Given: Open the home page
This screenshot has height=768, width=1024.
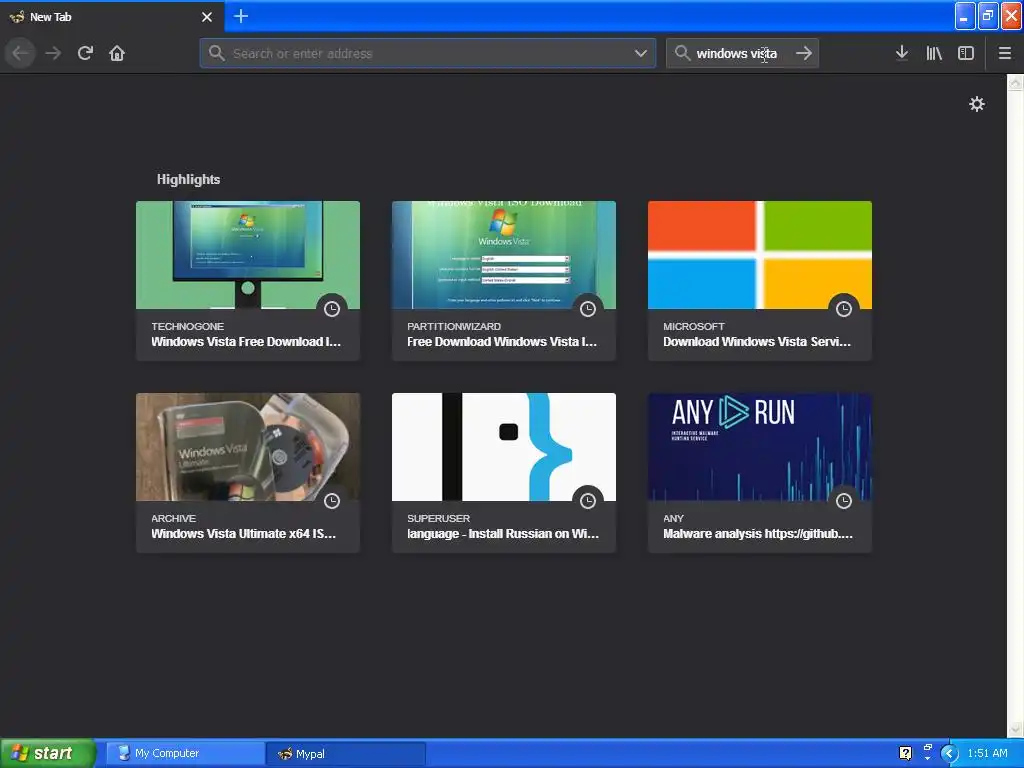Looking at the screenshot, I should click(x=117, y=53).
